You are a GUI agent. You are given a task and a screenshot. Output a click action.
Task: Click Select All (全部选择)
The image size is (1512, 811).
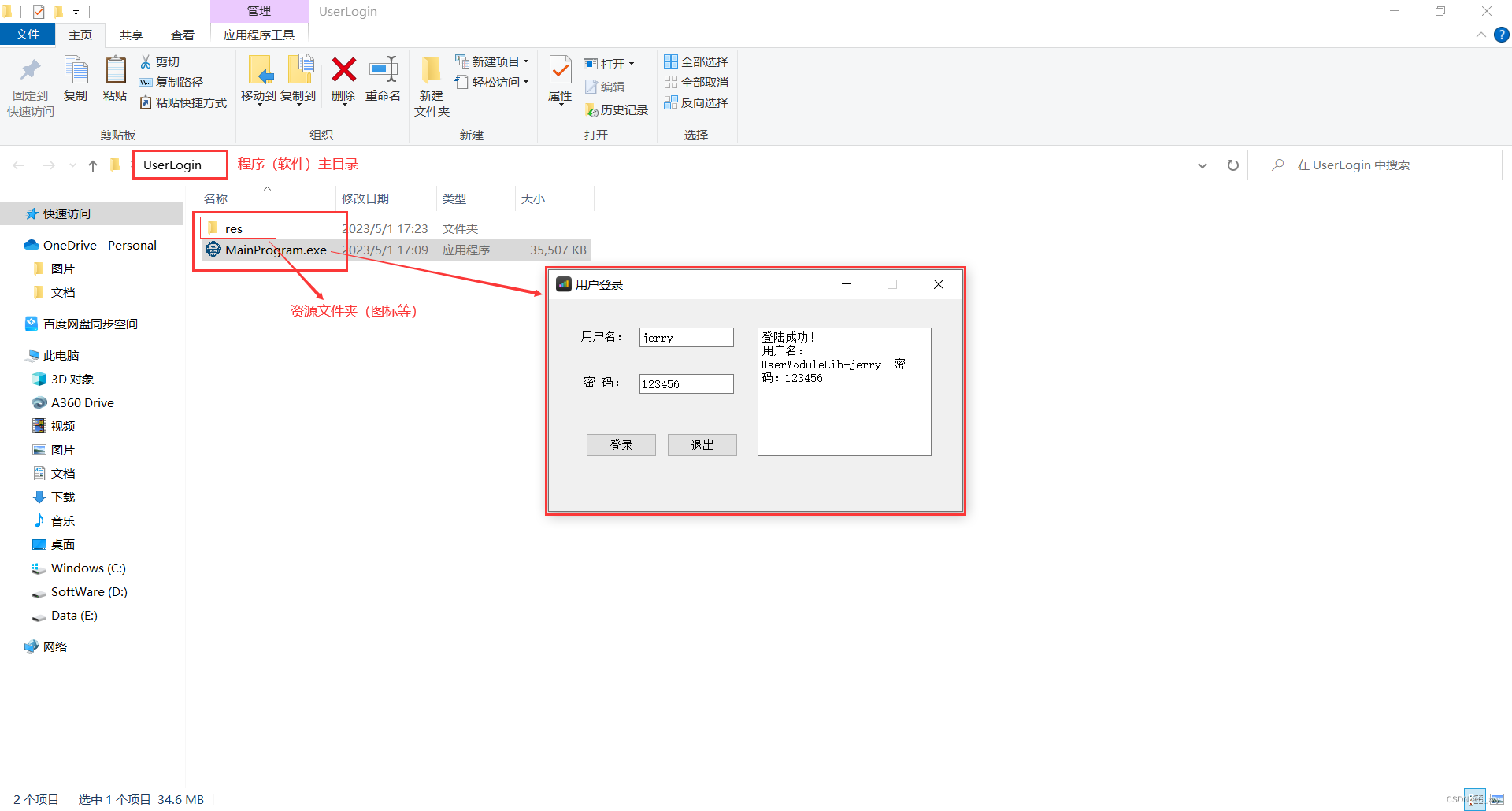696,61
